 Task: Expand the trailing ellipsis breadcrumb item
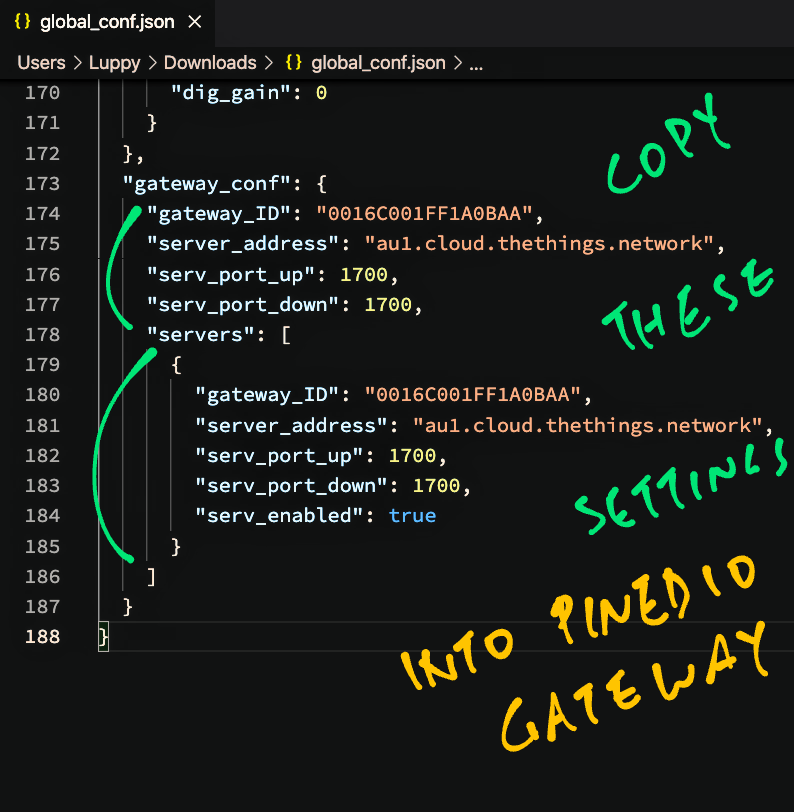click(476, 63)
